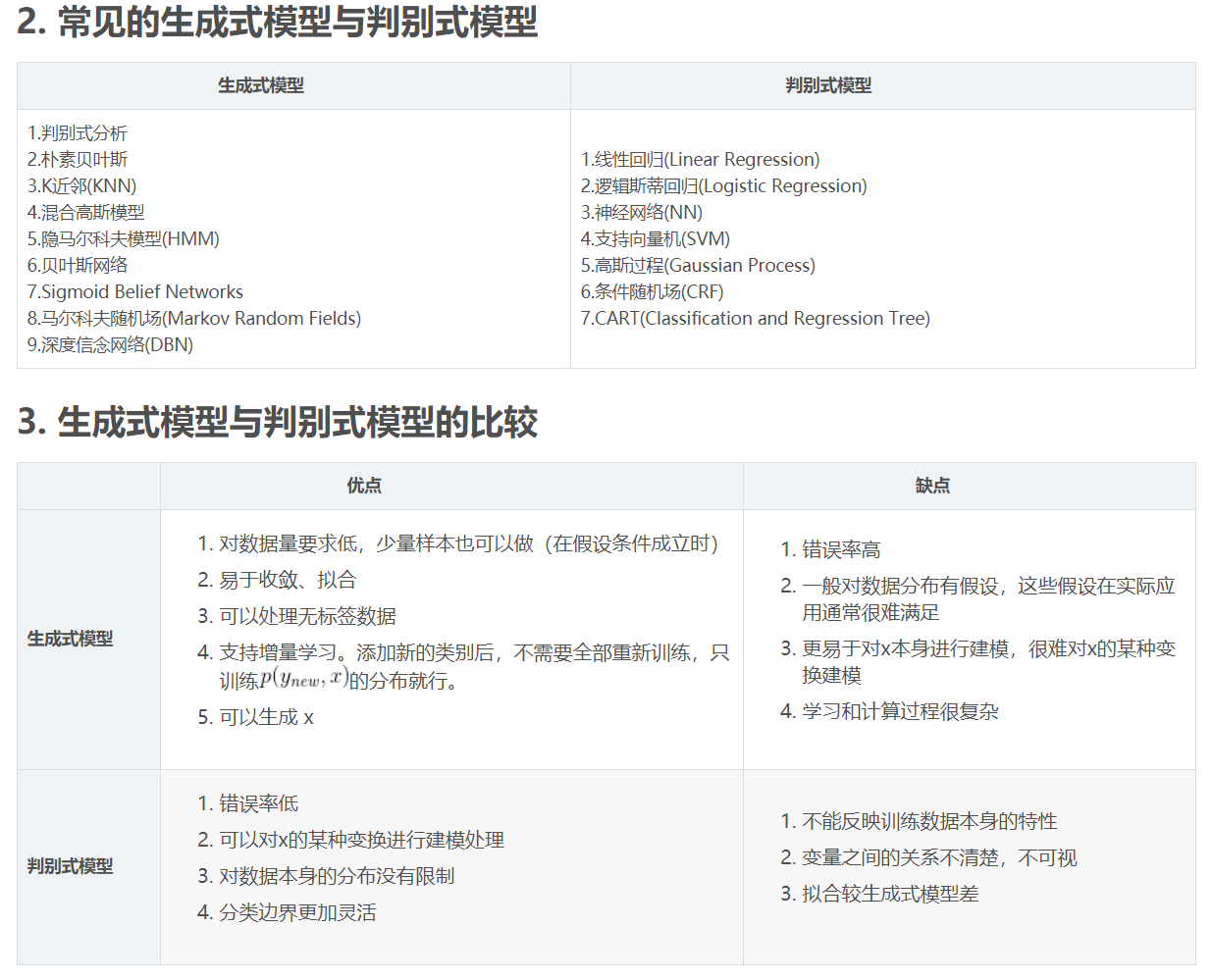This screenshot has height=980, width=1212.
Task: Select list item 7.Sigmoid Belief Networks
Action: tap(135, 291)
